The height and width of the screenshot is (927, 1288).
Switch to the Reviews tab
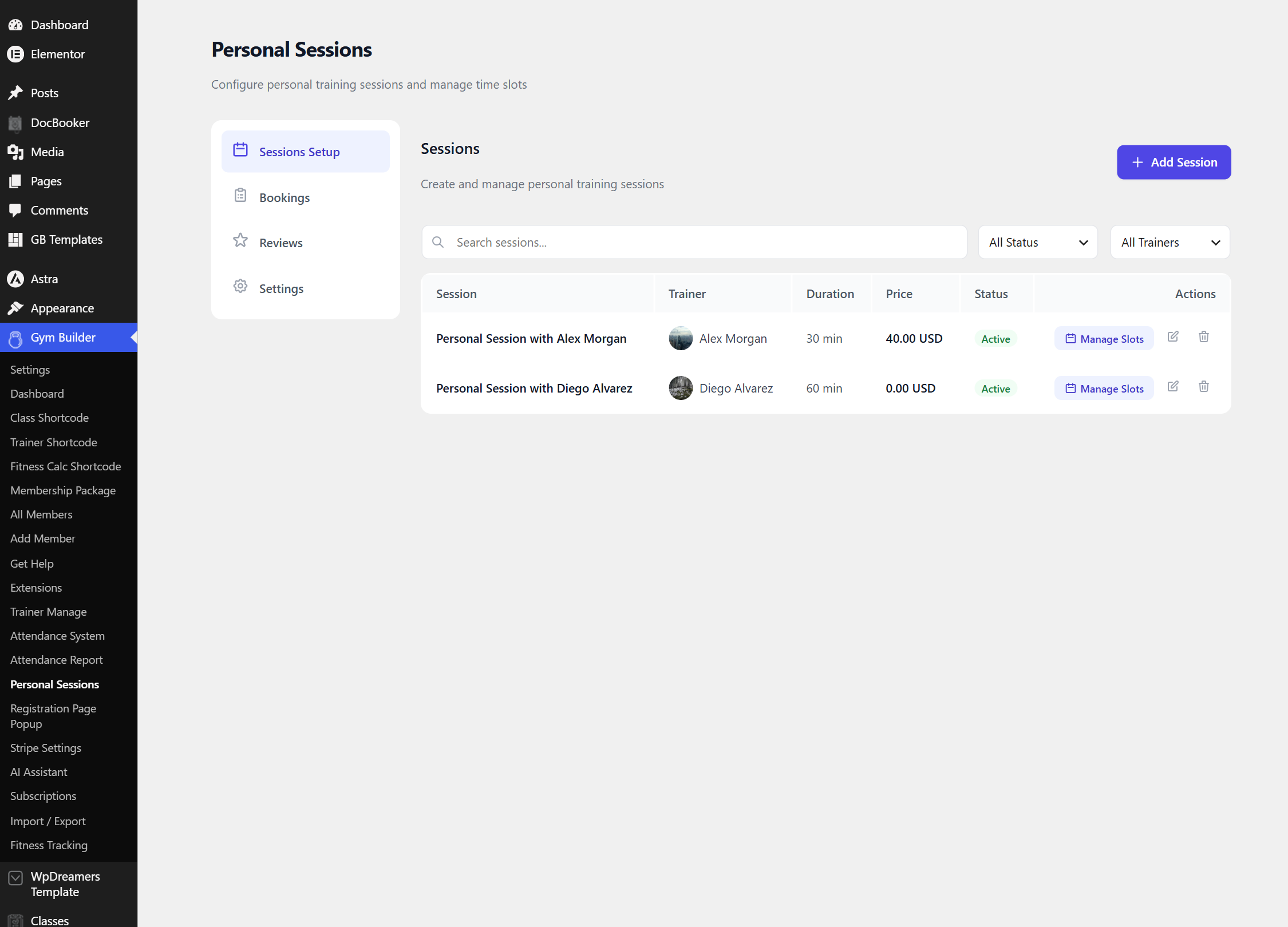[x=306, y=243]
